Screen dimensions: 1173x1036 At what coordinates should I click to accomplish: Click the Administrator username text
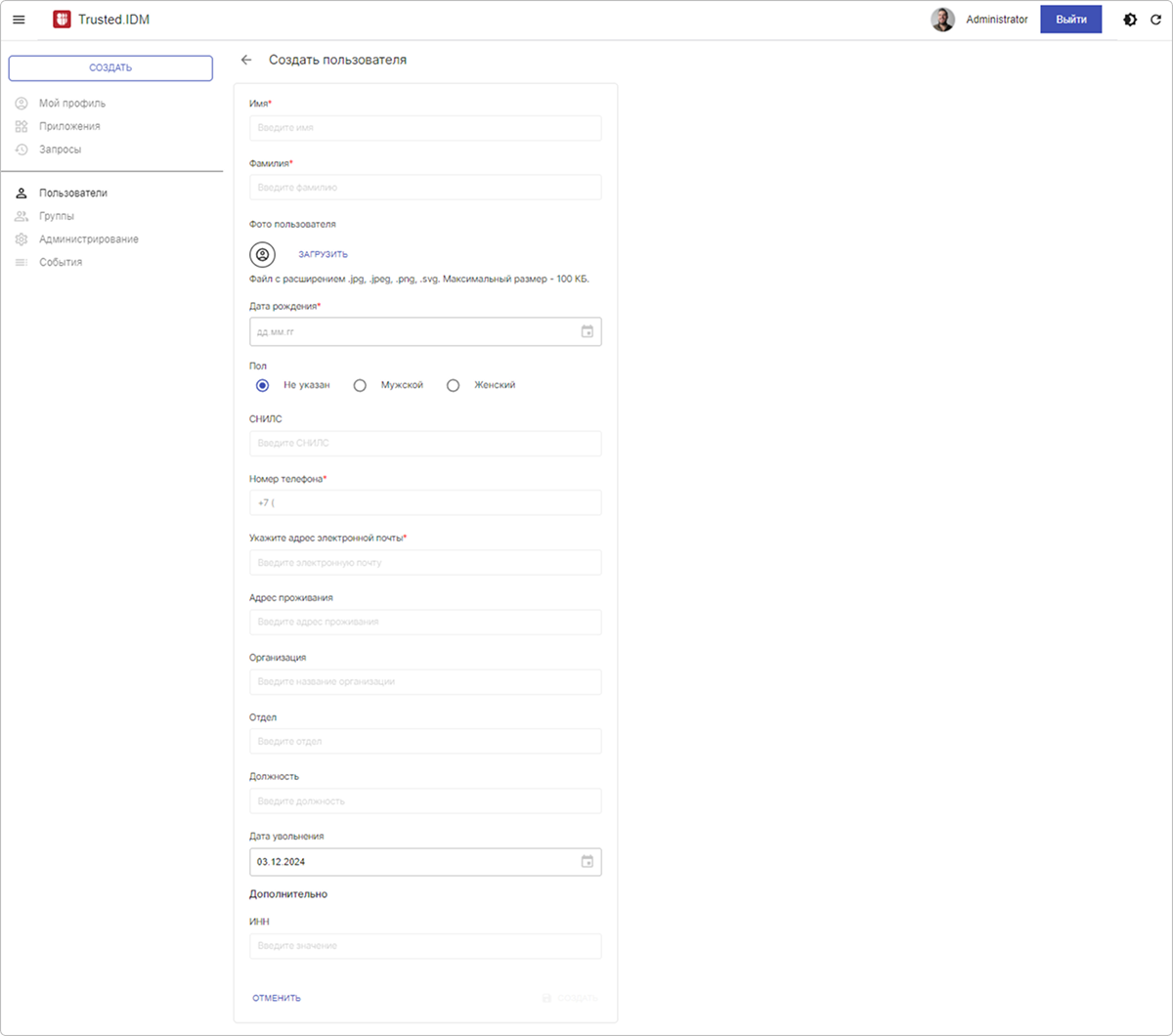pos(997,20)
